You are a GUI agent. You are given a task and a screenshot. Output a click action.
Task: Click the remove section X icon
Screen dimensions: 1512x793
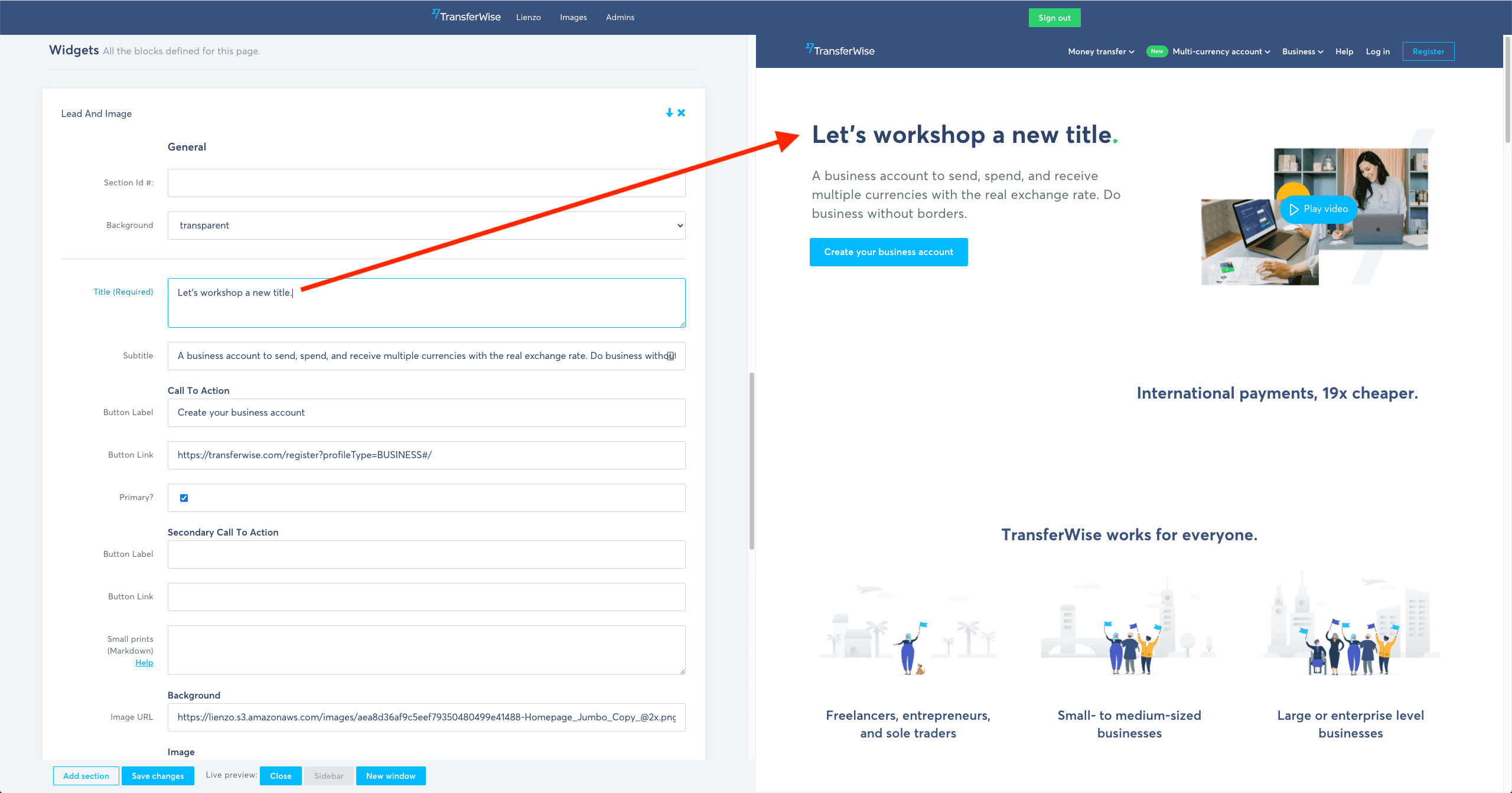[681, 113]
